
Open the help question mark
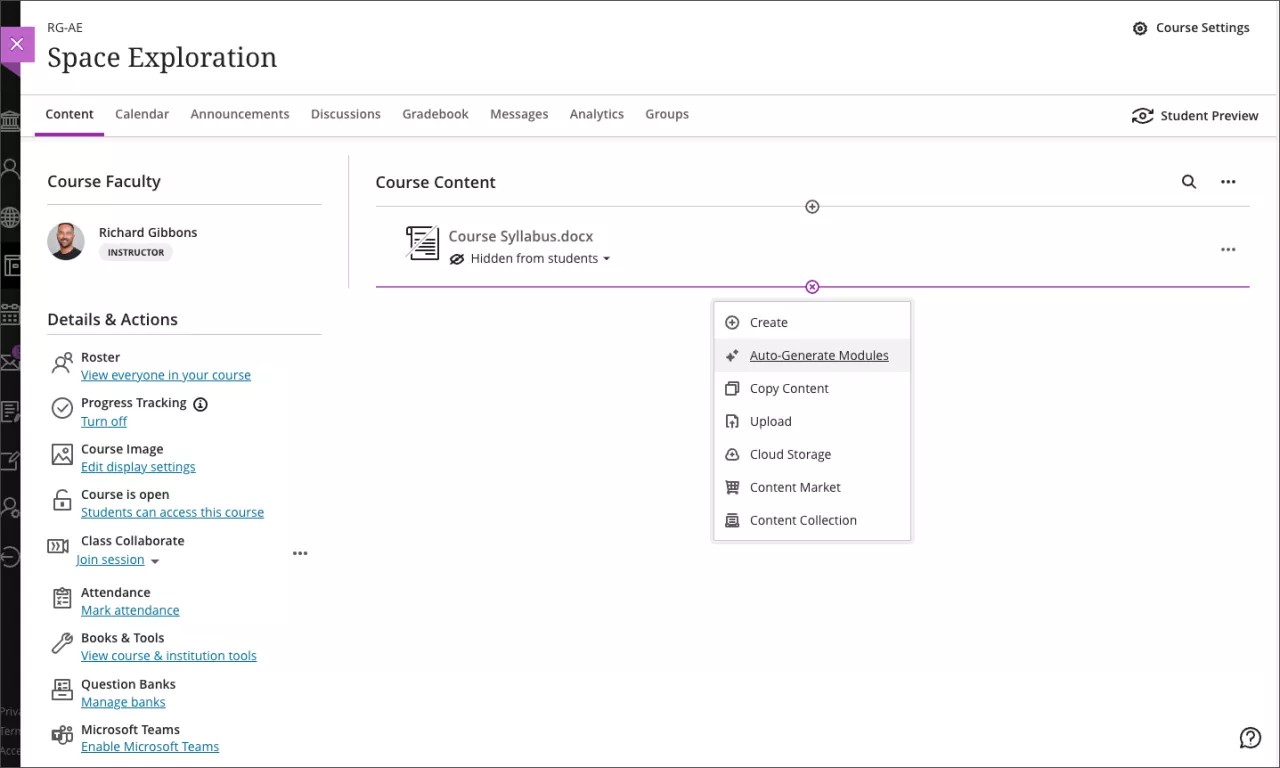coord(1250,737)
